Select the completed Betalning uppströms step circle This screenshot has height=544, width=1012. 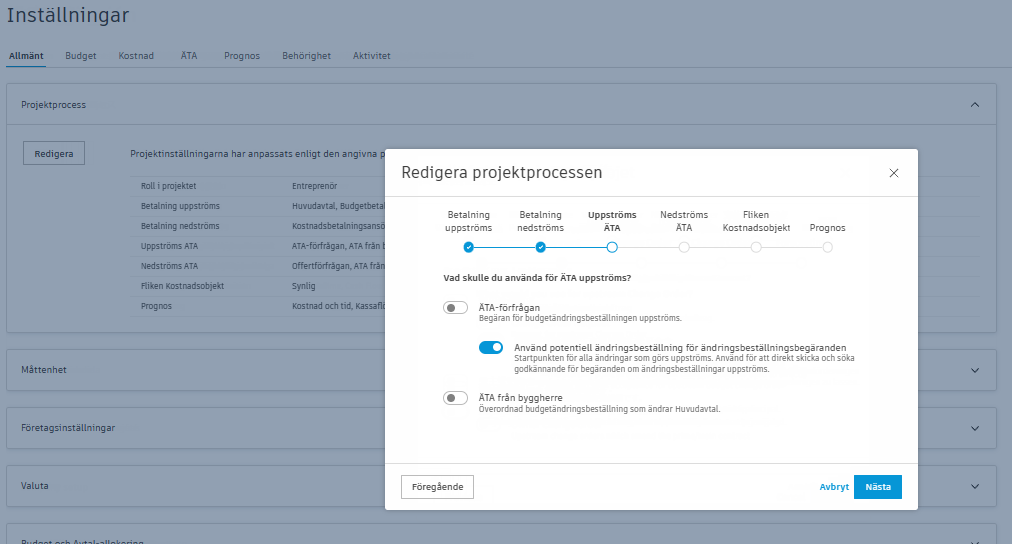coord(469,247)
